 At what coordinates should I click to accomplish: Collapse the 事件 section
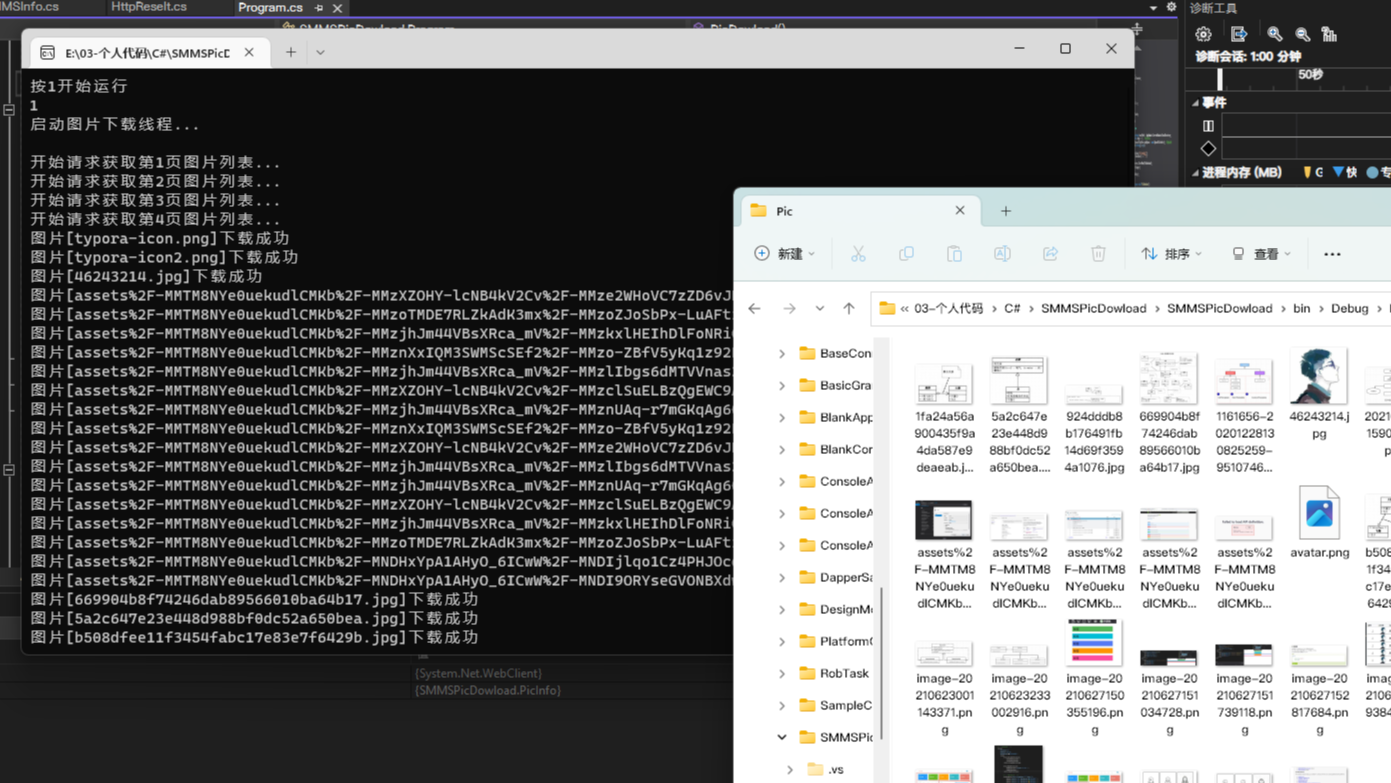click(x=1195, y=103)
